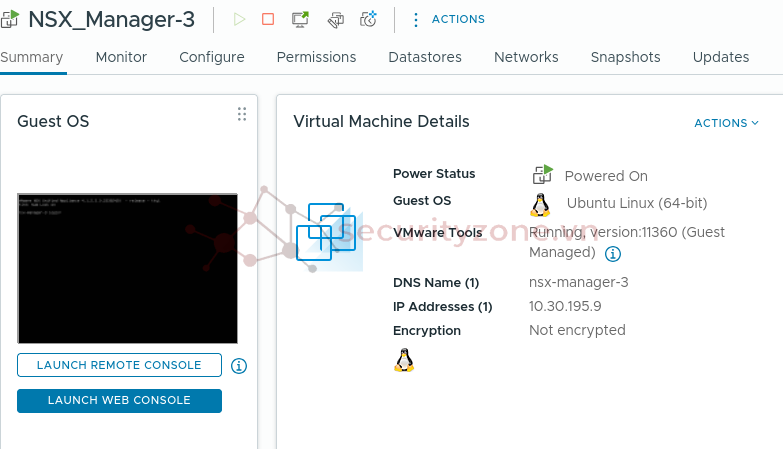783x449 pixels.
Task: Expand the DNS Name (1) entry
Action: [435, 282]
